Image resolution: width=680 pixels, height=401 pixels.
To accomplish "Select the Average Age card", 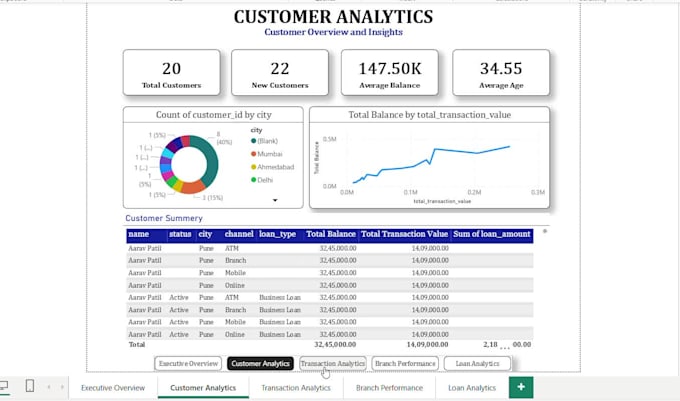I will (x=501, y=72).
